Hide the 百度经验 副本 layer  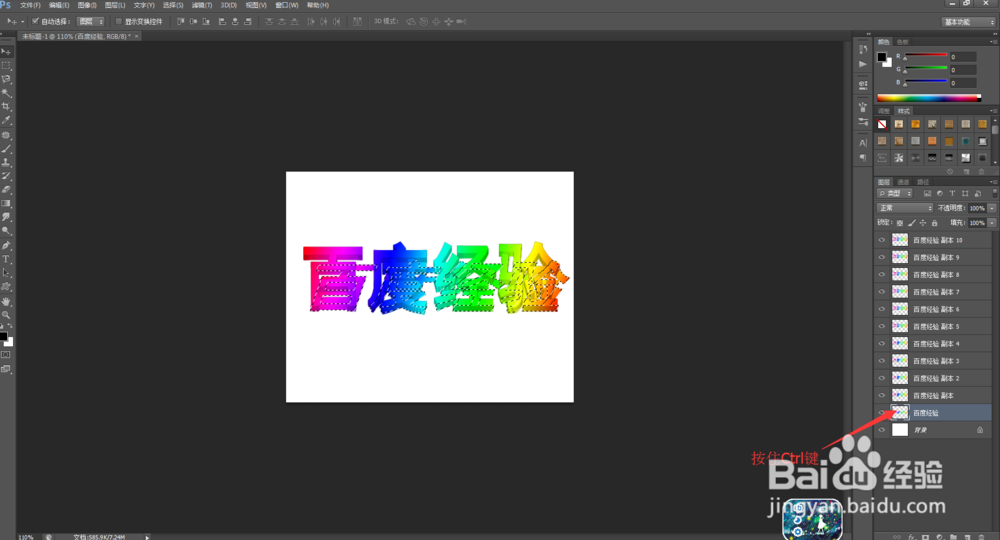(882, 395)
